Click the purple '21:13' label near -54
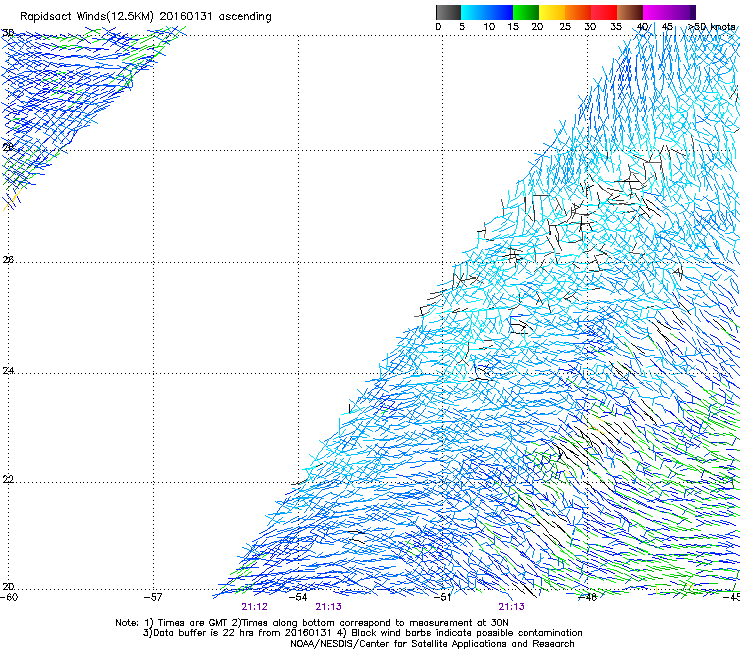This screenshot has height=650, width=740. [328, 607]
